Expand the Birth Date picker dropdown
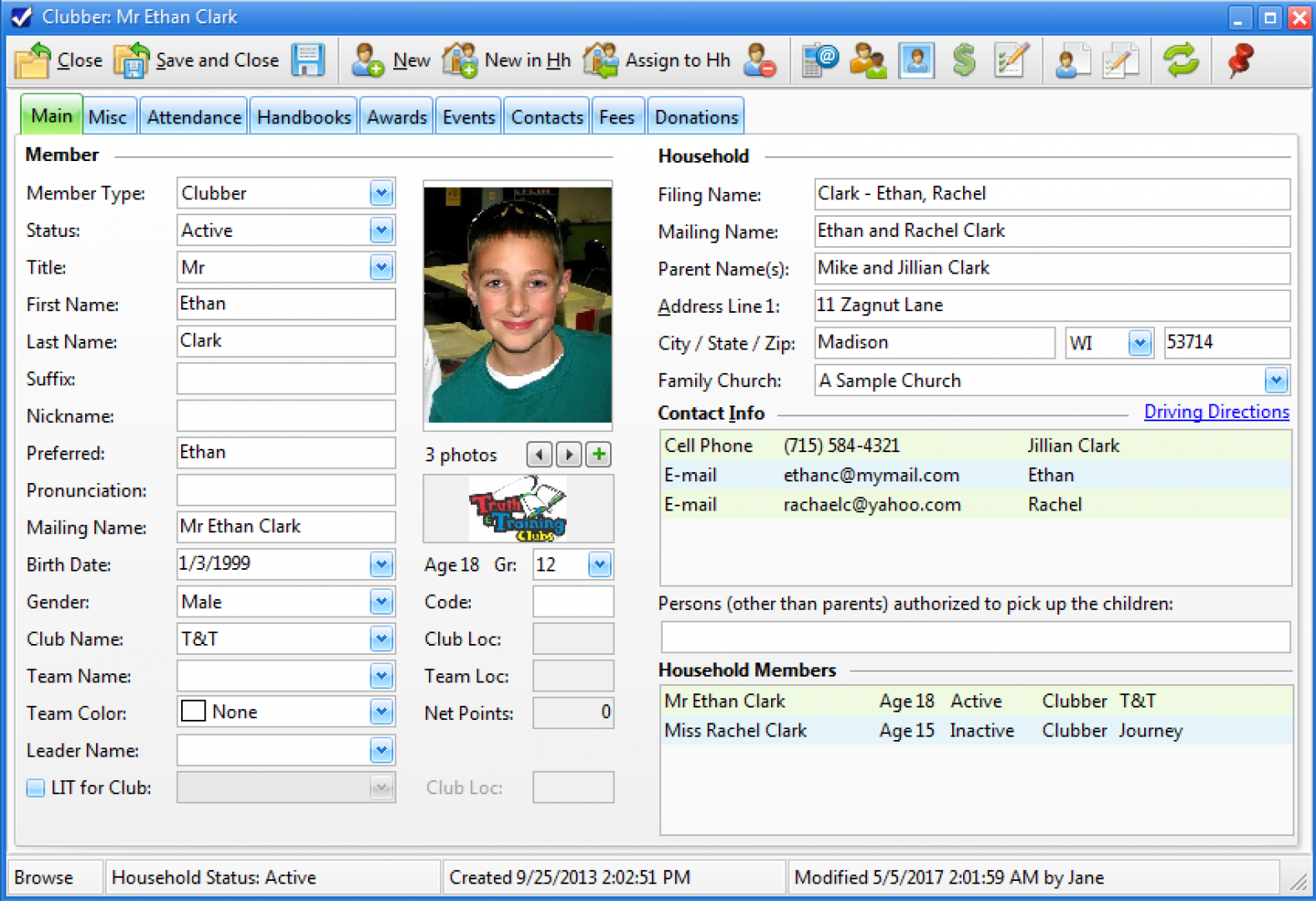1316x901 pixels. pos(381,565)
